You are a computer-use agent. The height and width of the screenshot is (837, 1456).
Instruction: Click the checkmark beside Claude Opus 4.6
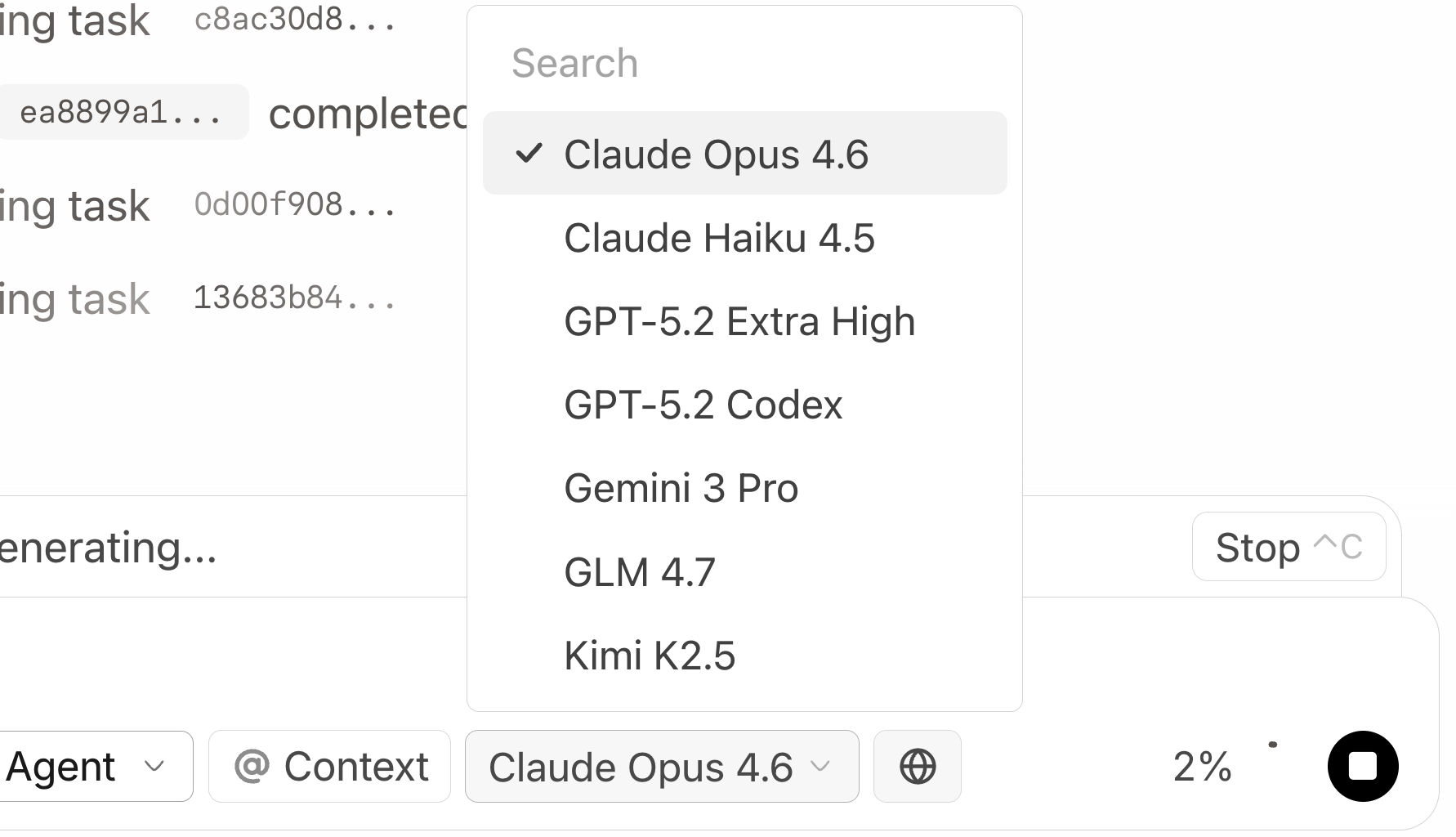tap(529, 154)
